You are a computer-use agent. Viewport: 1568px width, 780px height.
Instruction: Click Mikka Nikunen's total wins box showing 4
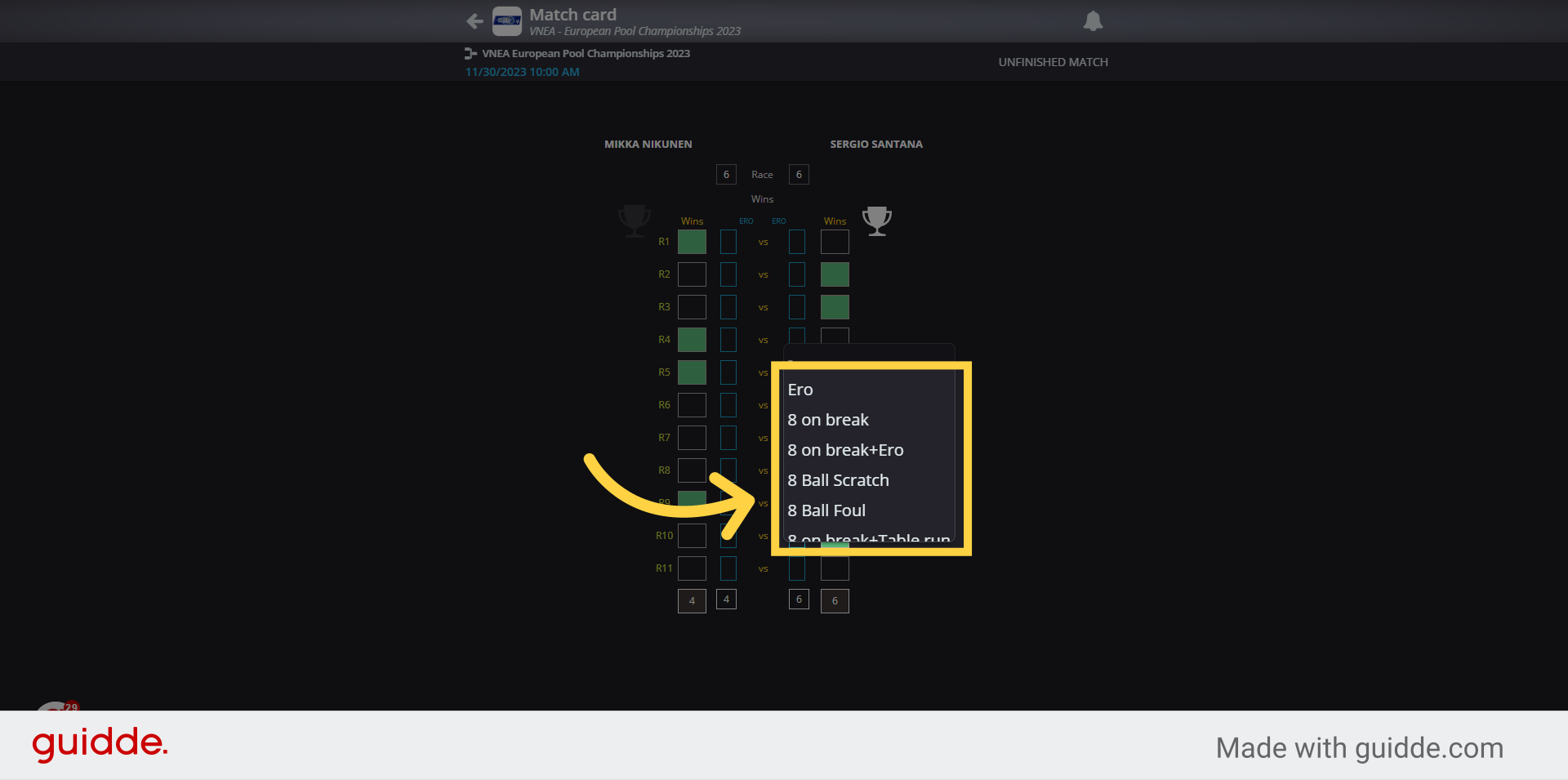coord(692,601)
